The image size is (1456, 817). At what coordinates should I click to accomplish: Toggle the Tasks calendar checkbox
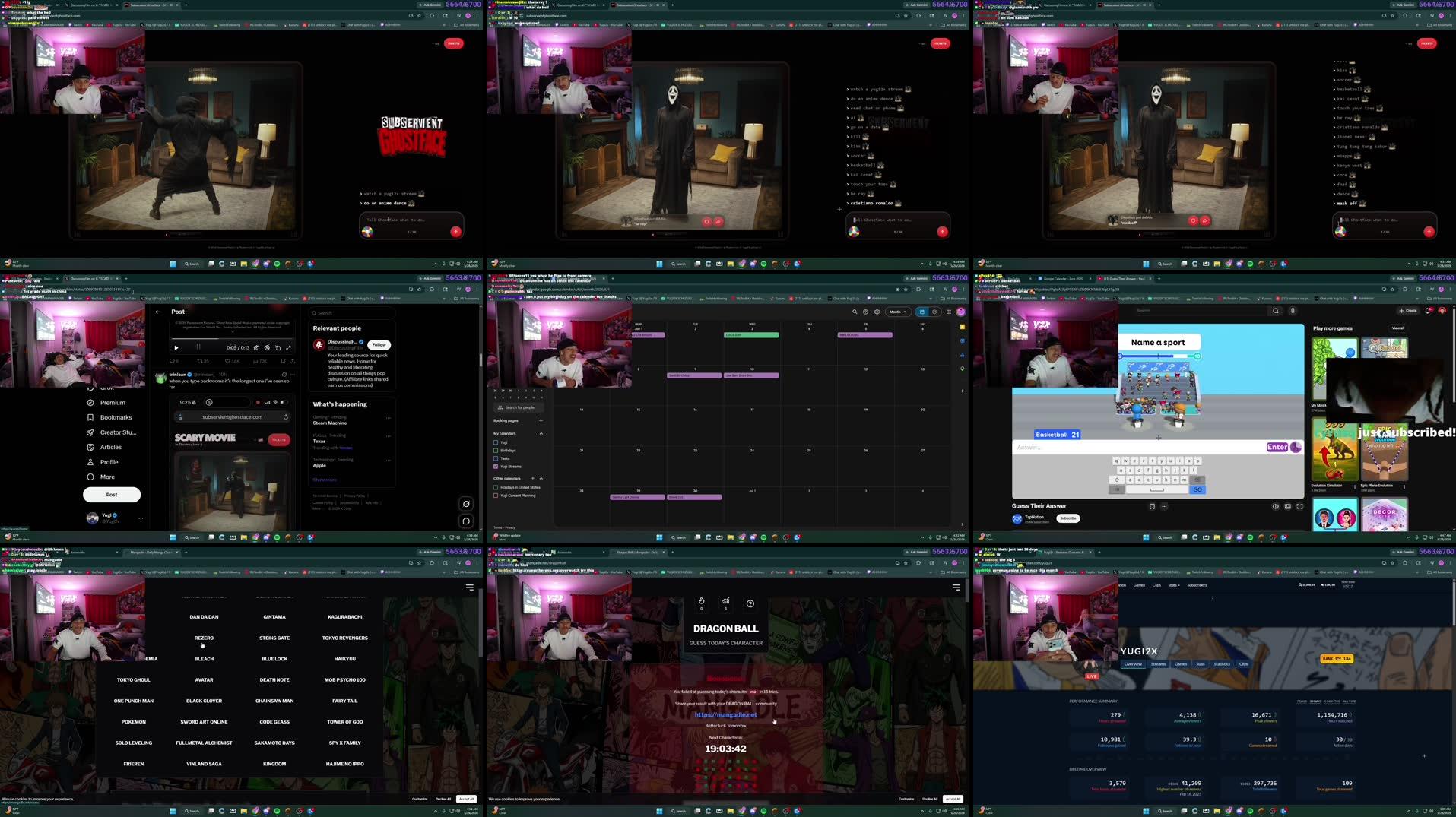[x=496, y=458]
